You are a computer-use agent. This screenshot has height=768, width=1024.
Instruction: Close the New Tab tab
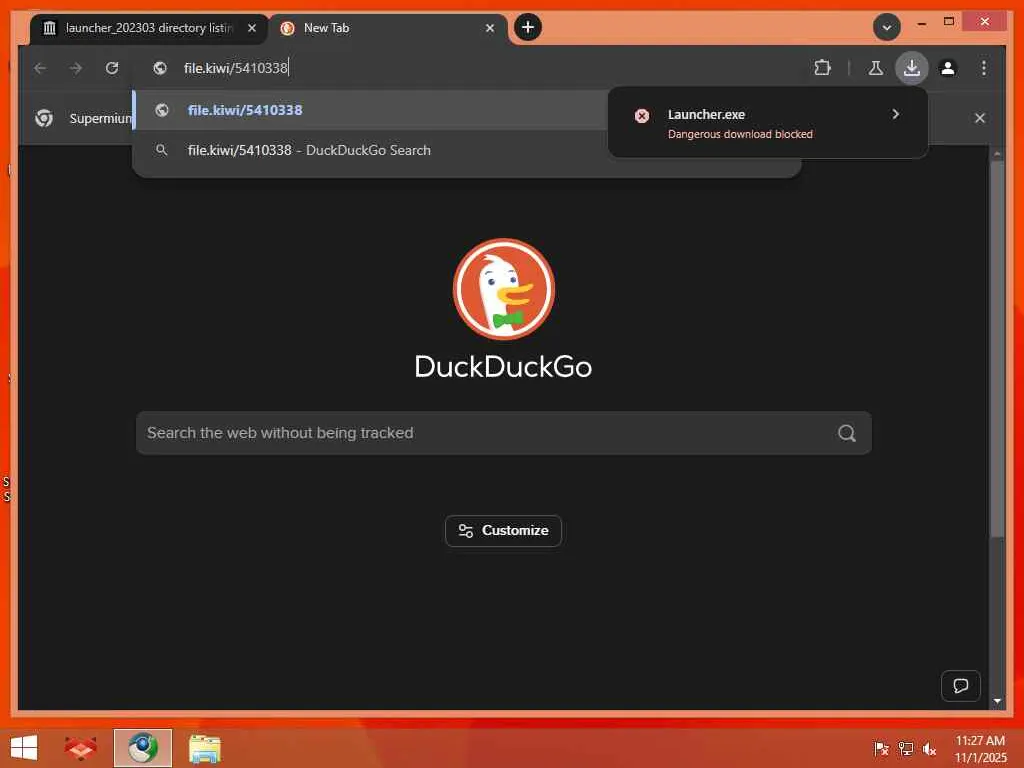[490, 28]
